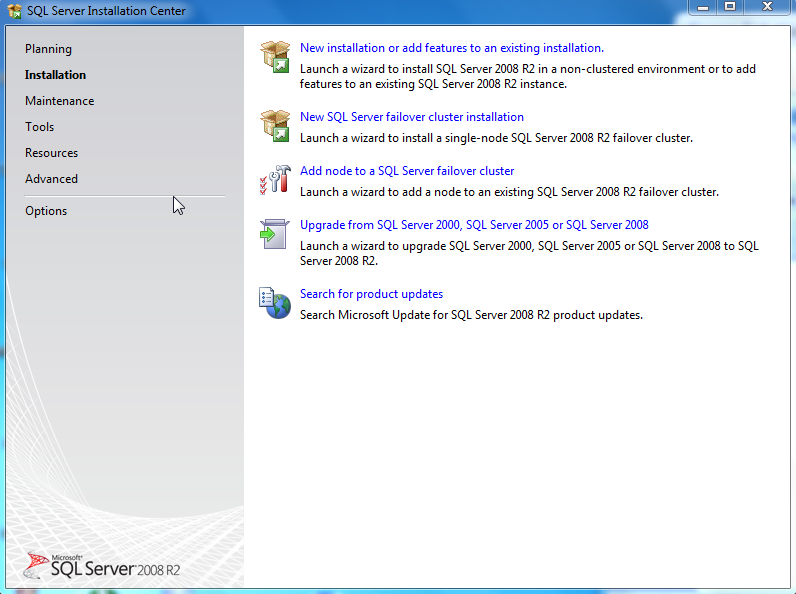Switch to the Advanced section
Viewport: 796px width, 594px height.
pyautogui.click(x=51, y=179)
